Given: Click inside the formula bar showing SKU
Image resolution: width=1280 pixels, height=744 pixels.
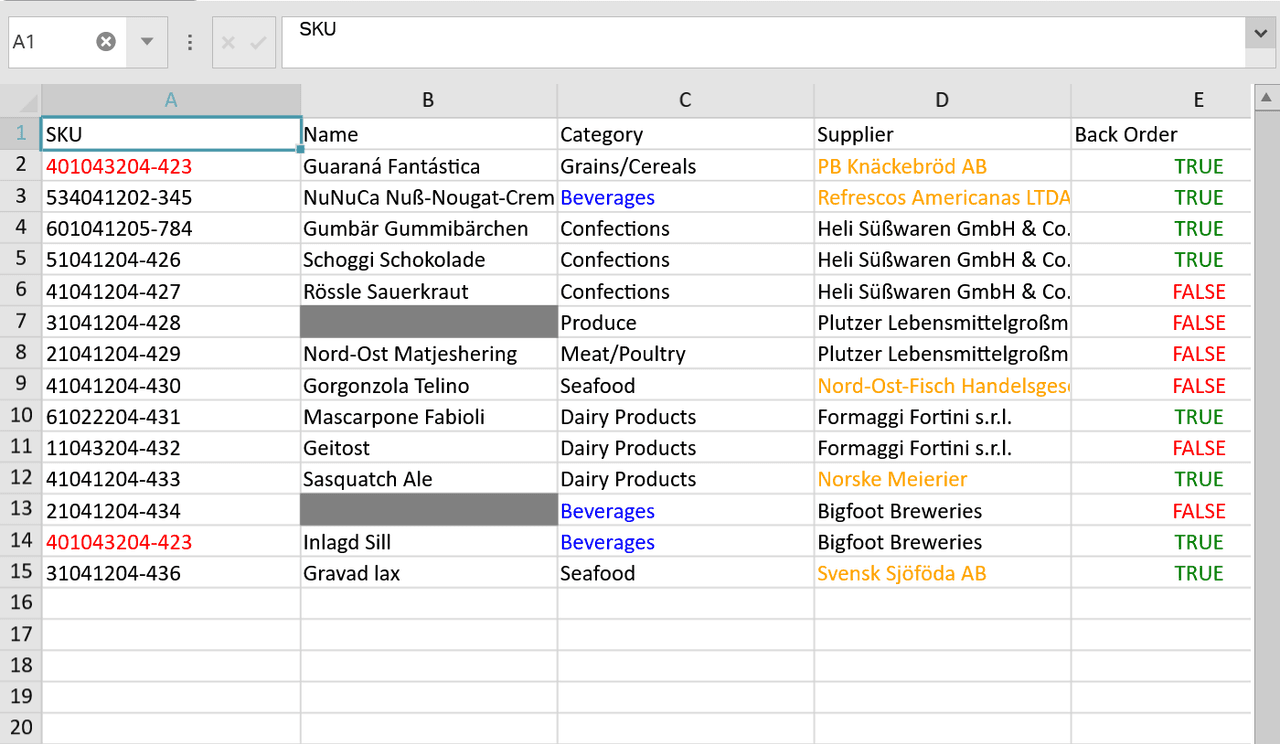Looking at the screenshot, I should coord(765,42).
